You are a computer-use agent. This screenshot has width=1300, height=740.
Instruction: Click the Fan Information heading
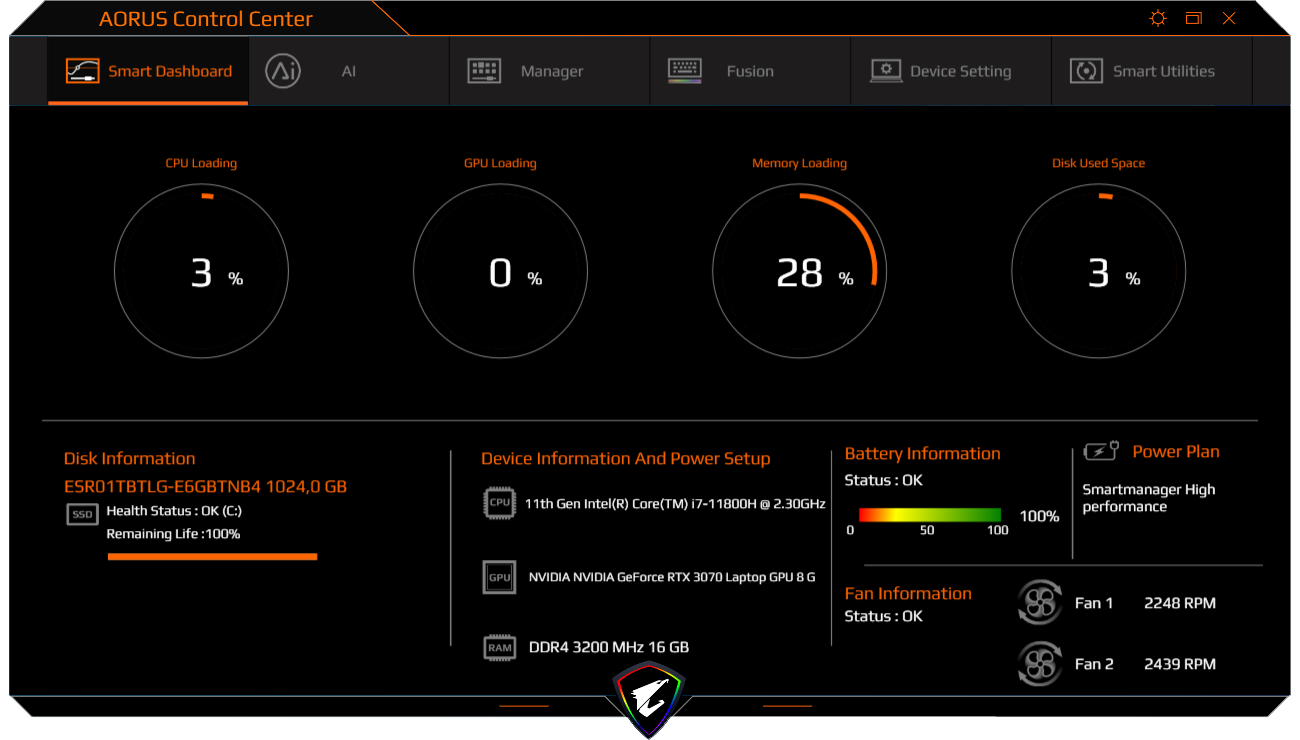tap(908, 594)
